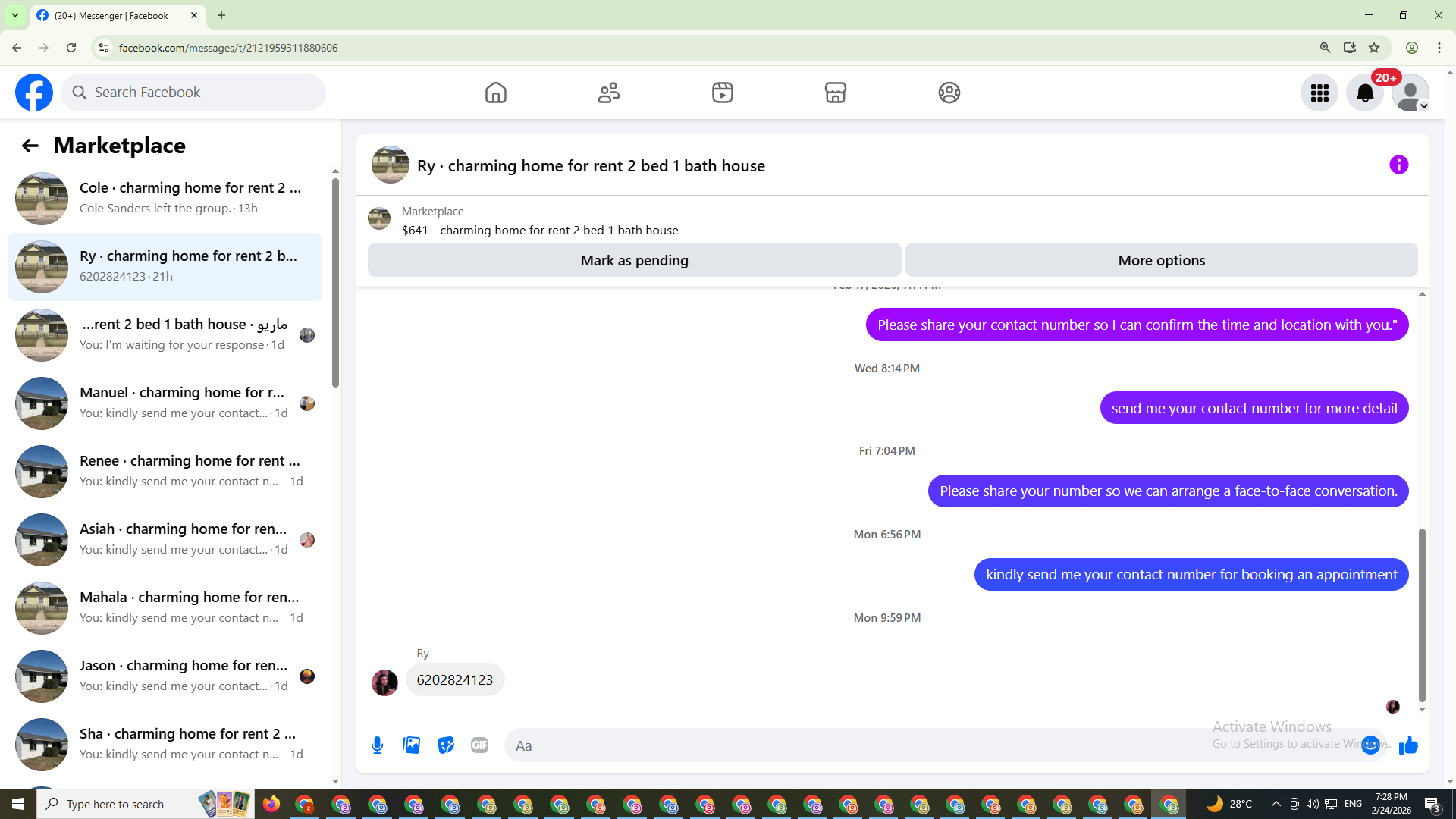Open Facebook notifications bell
This screenshot has height=819, width=1456.
tap(1364, 93)
